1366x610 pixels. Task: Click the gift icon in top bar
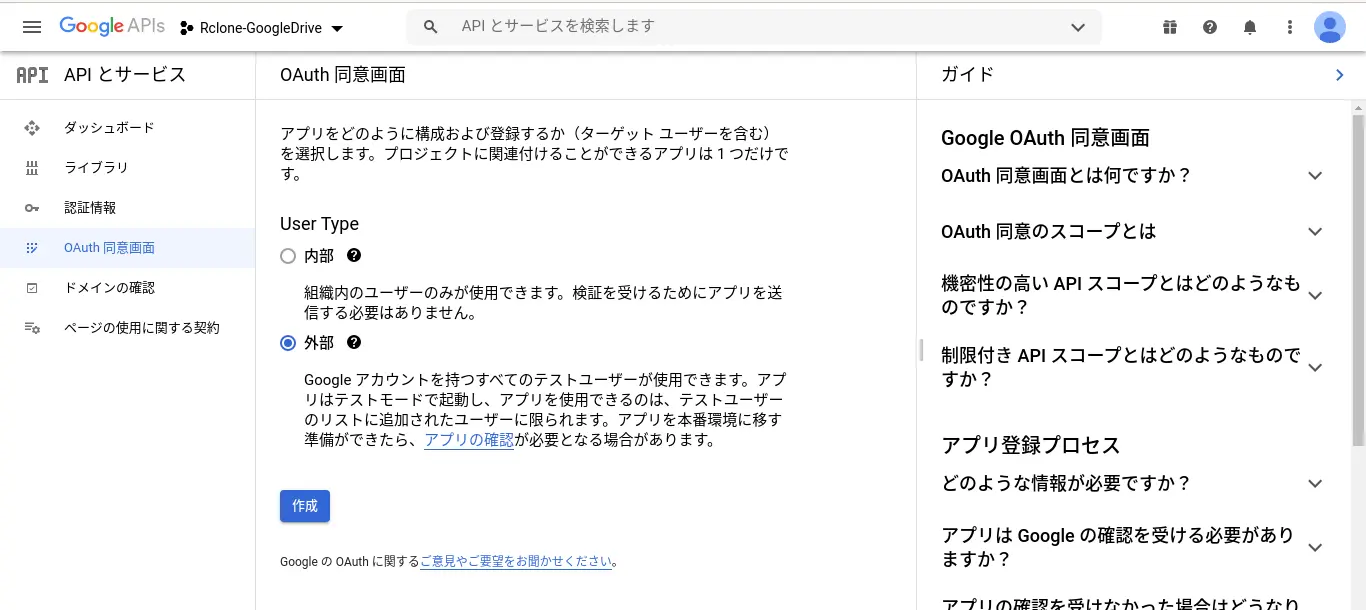coord(1170,27)
